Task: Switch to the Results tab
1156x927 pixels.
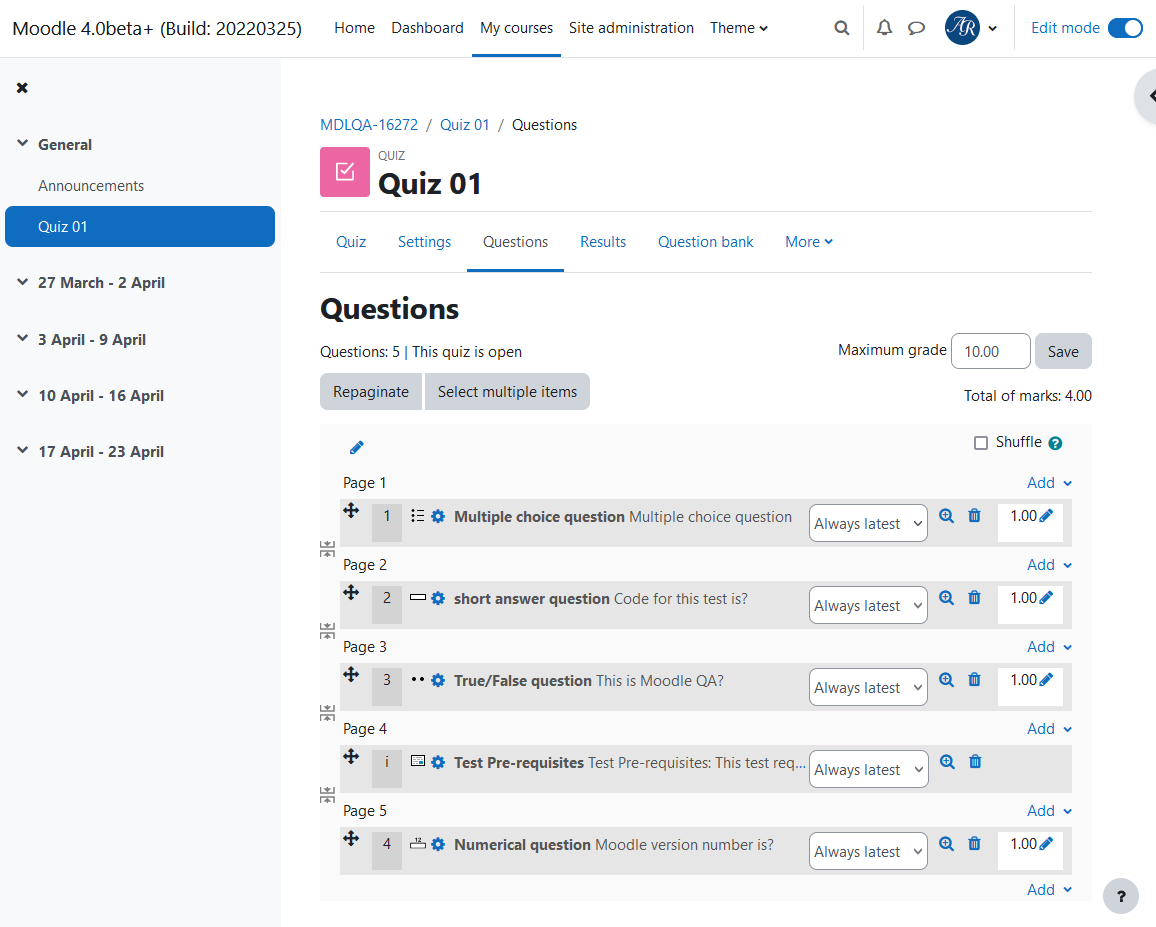Action: 602,242
